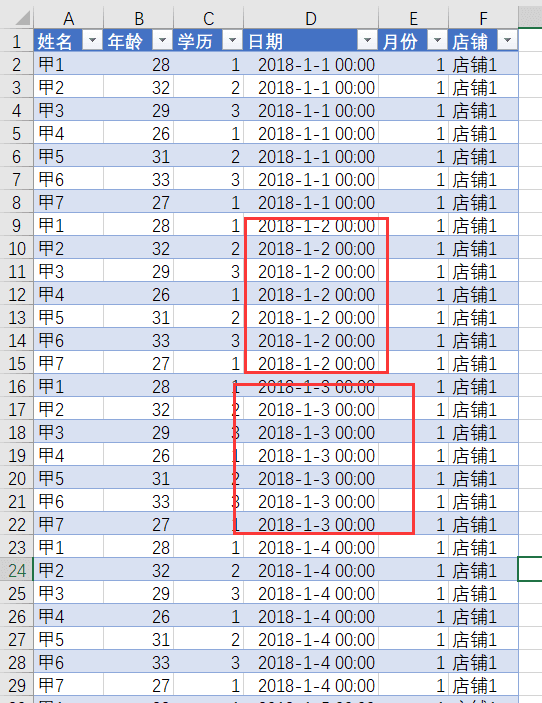This screenshot has width=542, height=703.
Task: Open the 年龄 column filter dropdown
Action: (162, 41)
